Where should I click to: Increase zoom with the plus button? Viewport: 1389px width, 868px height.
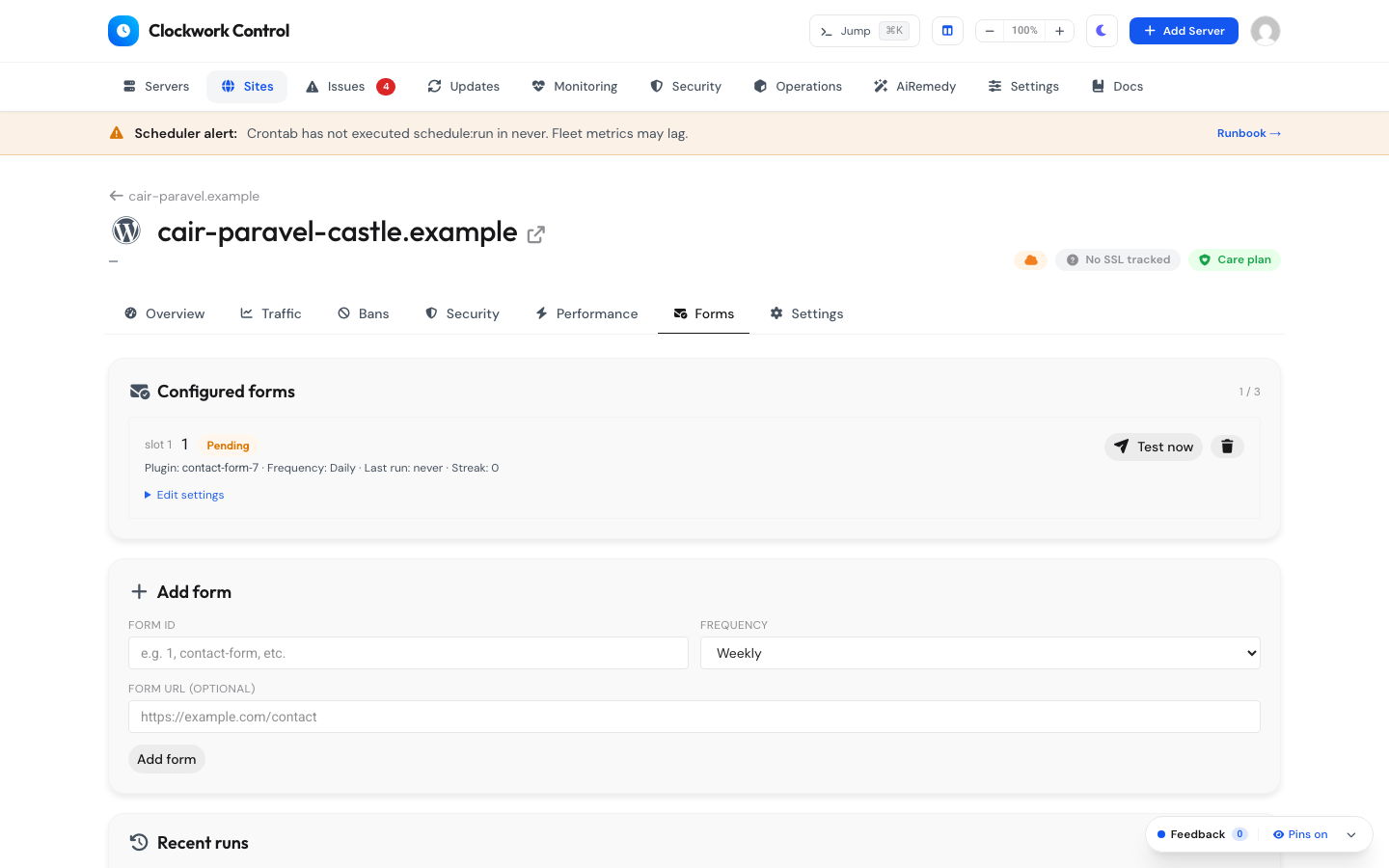(x=1059, y=31)
